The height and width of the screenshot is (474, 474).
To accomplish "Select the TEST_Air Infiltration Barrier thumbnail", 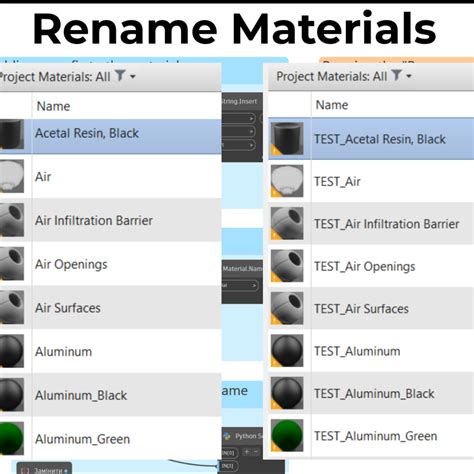I will coord(287,223).
